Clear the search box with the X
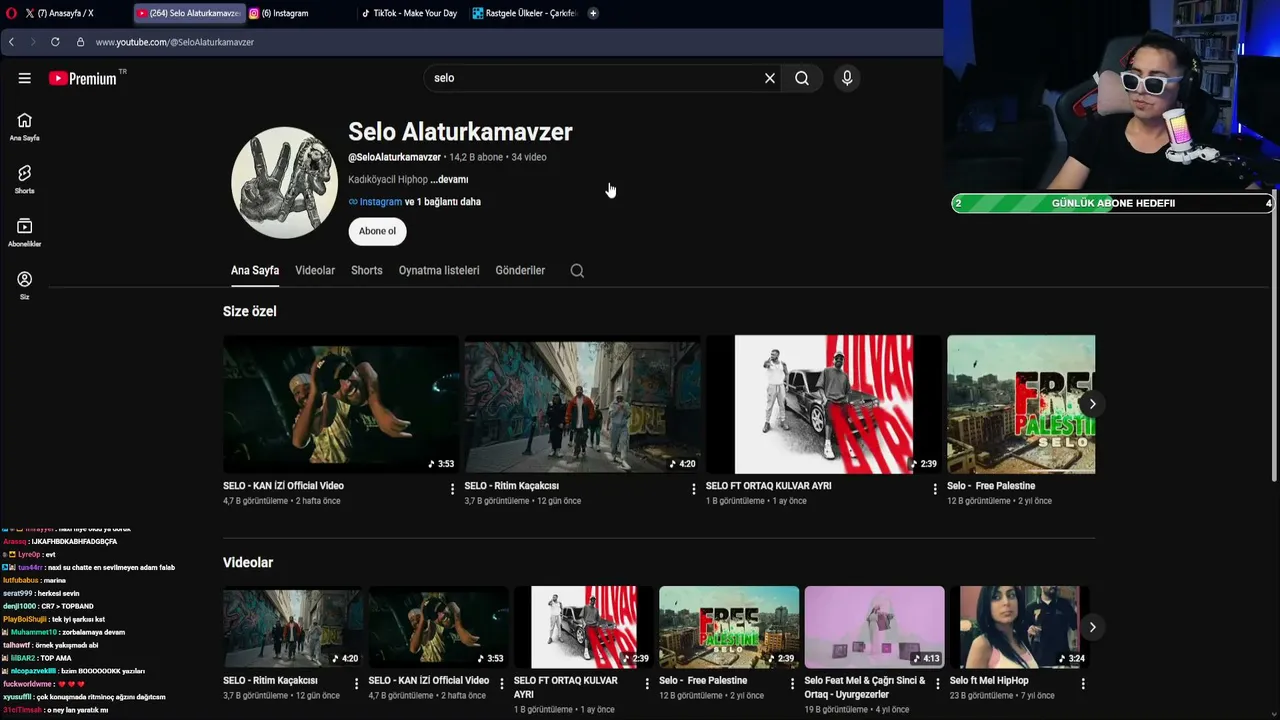This screenshot has height=720, width=1280. pos(770,78)
